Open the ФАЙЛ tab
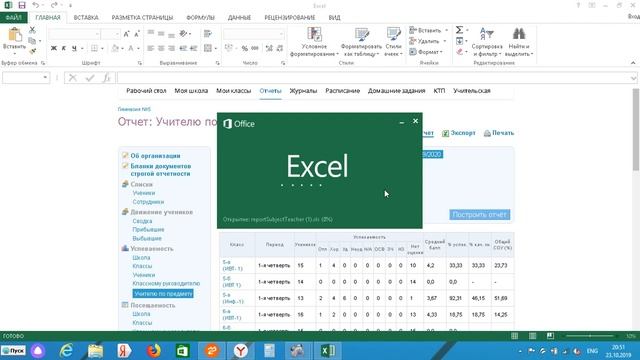The height and width of the screenshot is (360, 640). [x=13, y=18]
